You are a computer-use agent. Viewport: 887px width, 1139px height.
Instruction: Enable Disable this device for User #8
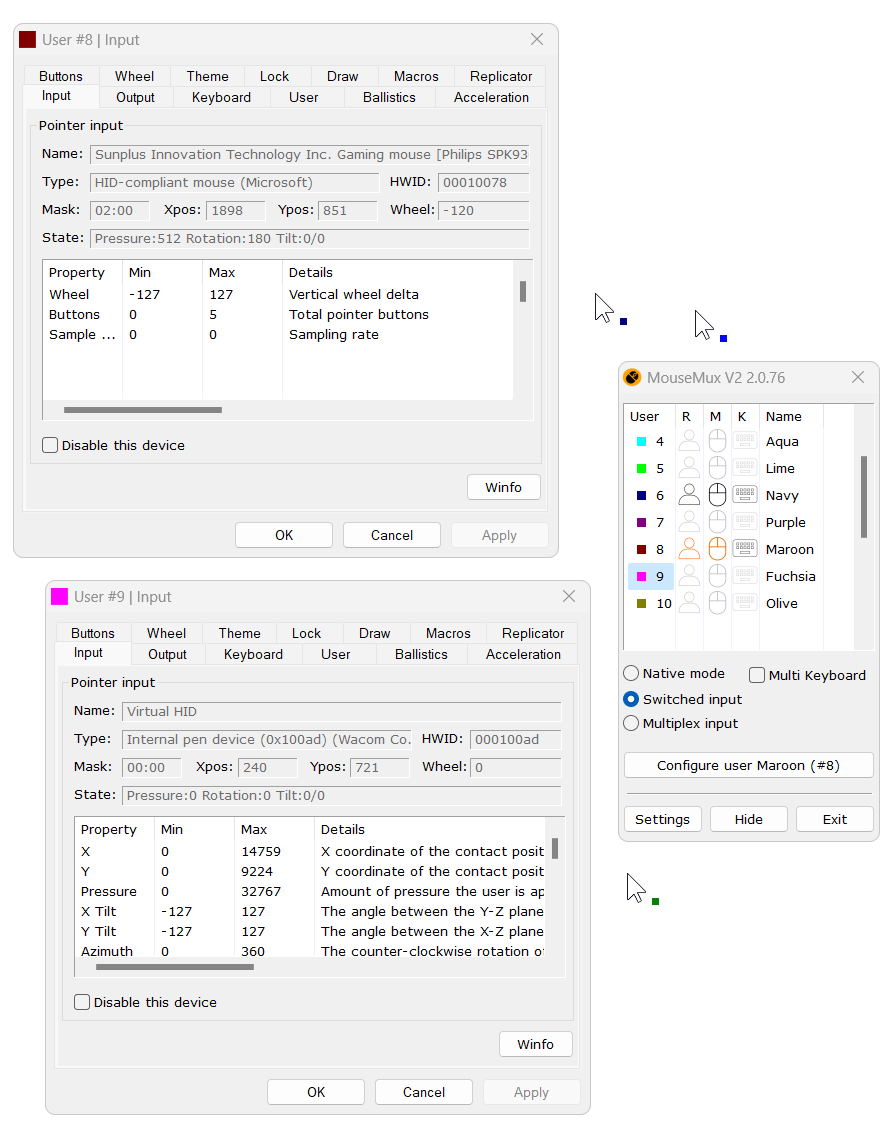(51, 446)
